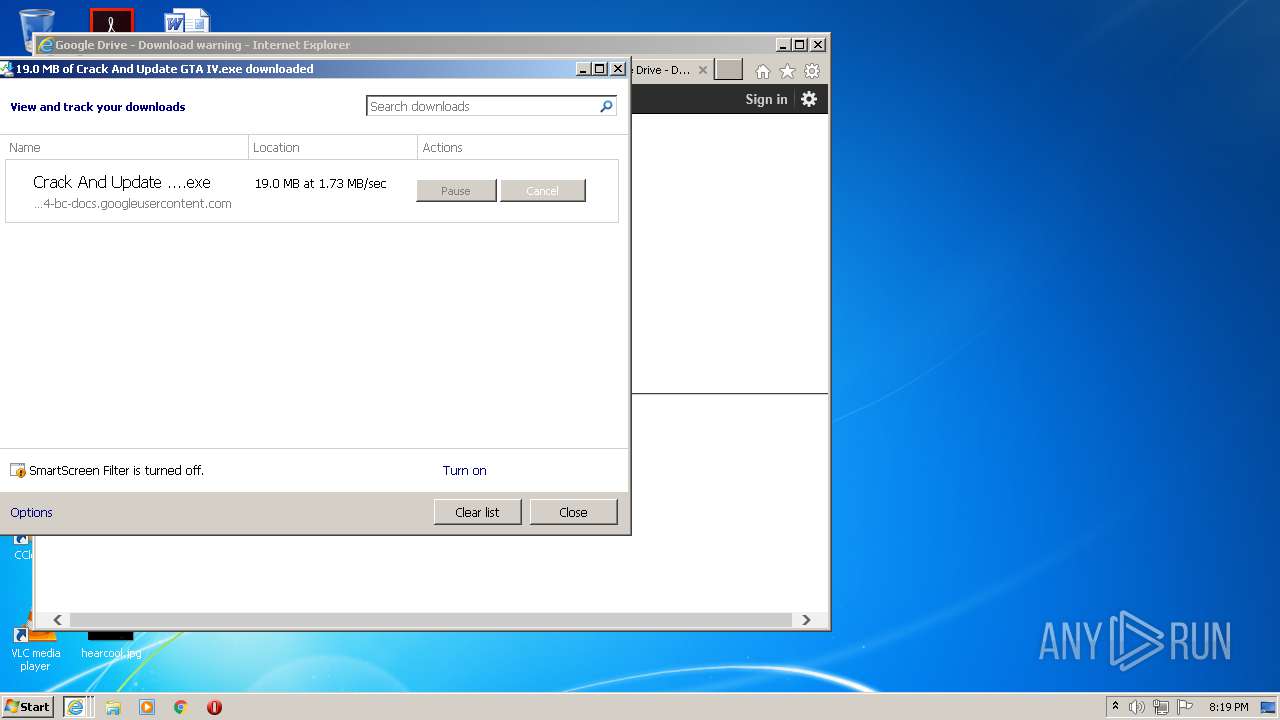Open the Favorites star icon
The image size is (1280, 720).
point(787,71)
